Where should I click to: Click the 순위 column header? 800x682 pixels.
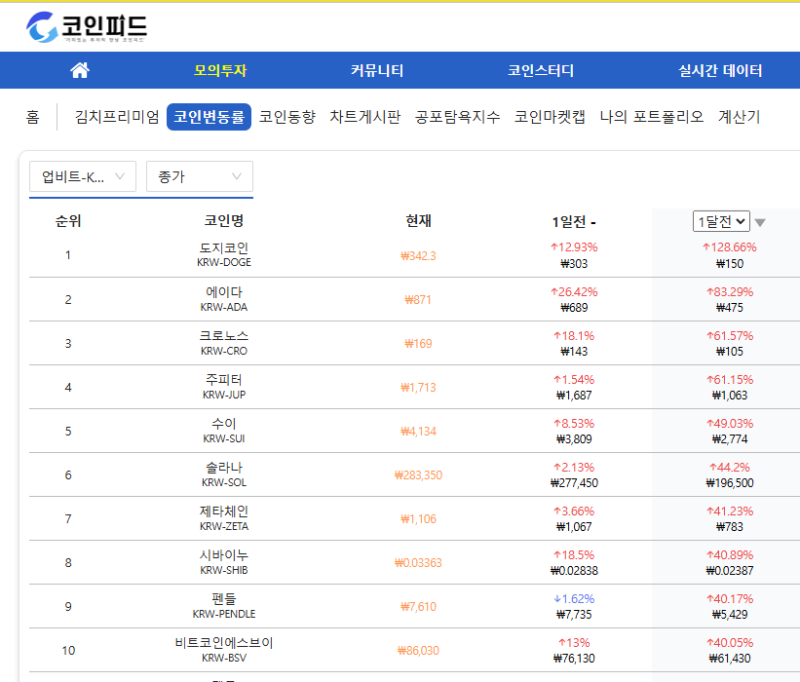click(x=68, y=221)
